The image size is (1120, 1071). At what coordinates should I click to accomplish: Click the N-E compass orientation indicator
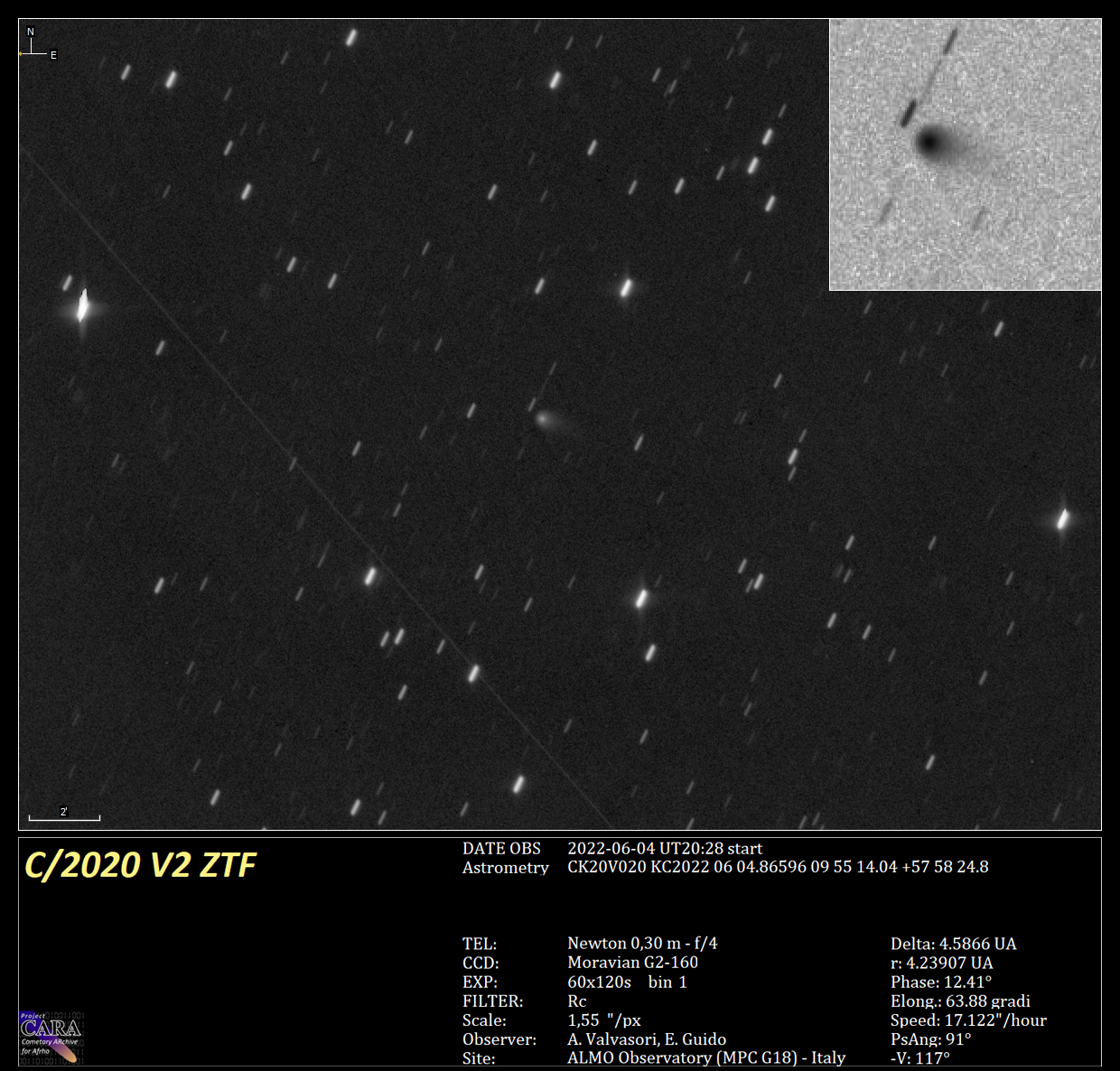tap(38, 45)
